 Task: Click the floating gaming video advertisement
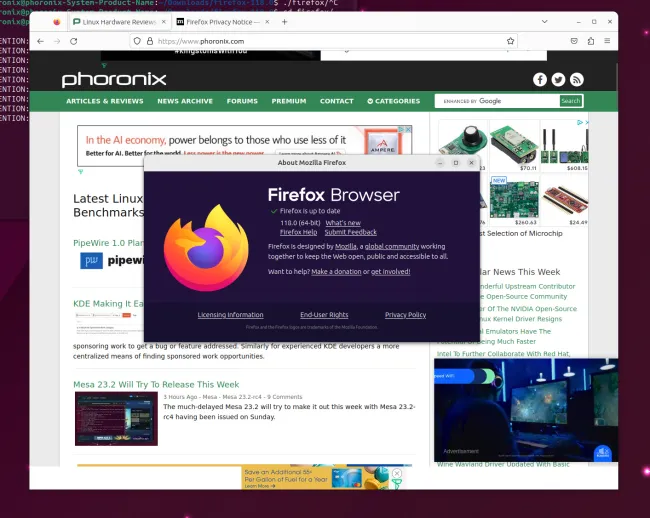pyautogui.click(x=526, y=410)
